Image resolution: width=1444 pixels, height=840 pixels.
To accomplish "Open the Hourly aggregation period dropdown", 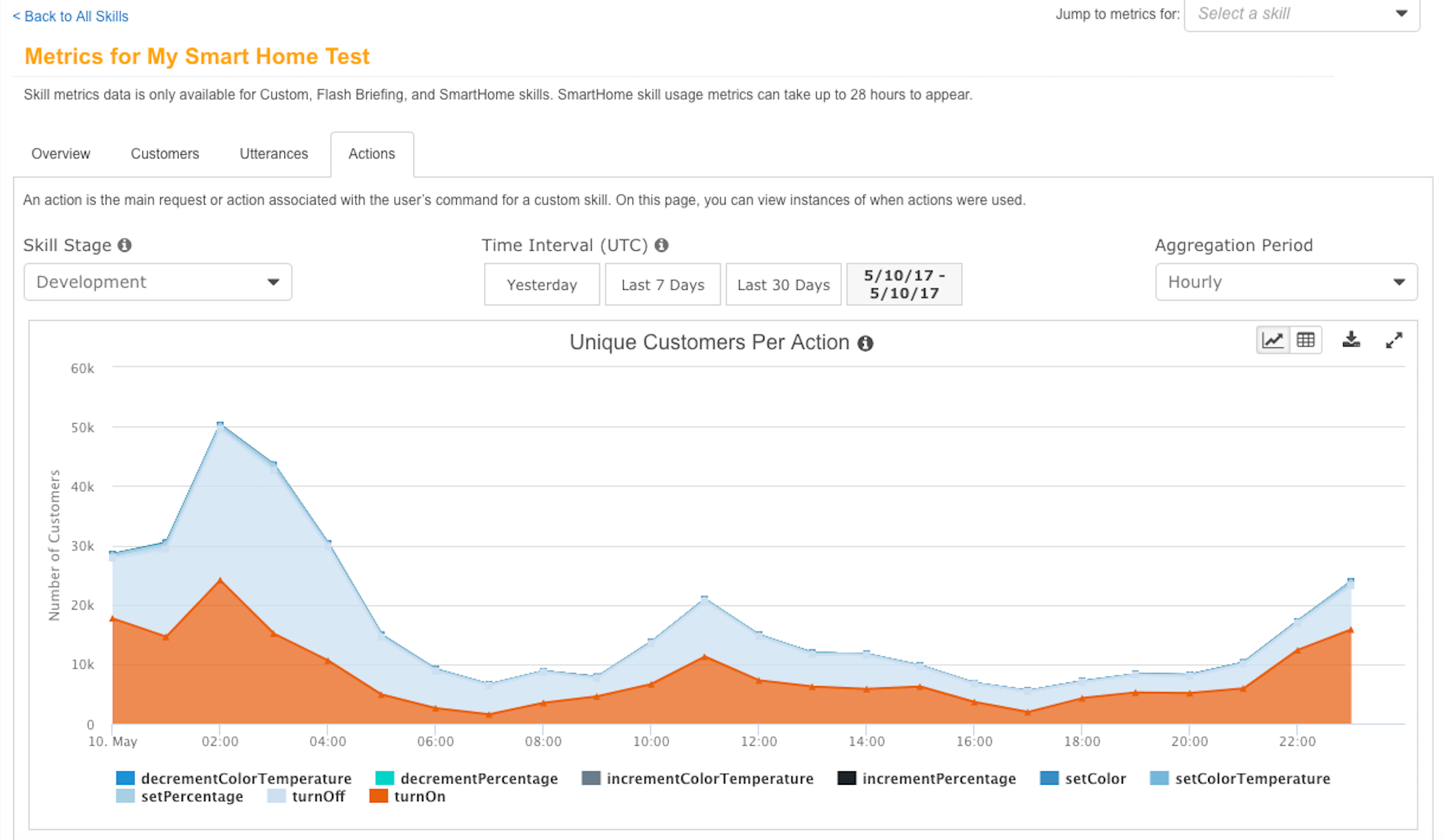I will point(1286,282).
